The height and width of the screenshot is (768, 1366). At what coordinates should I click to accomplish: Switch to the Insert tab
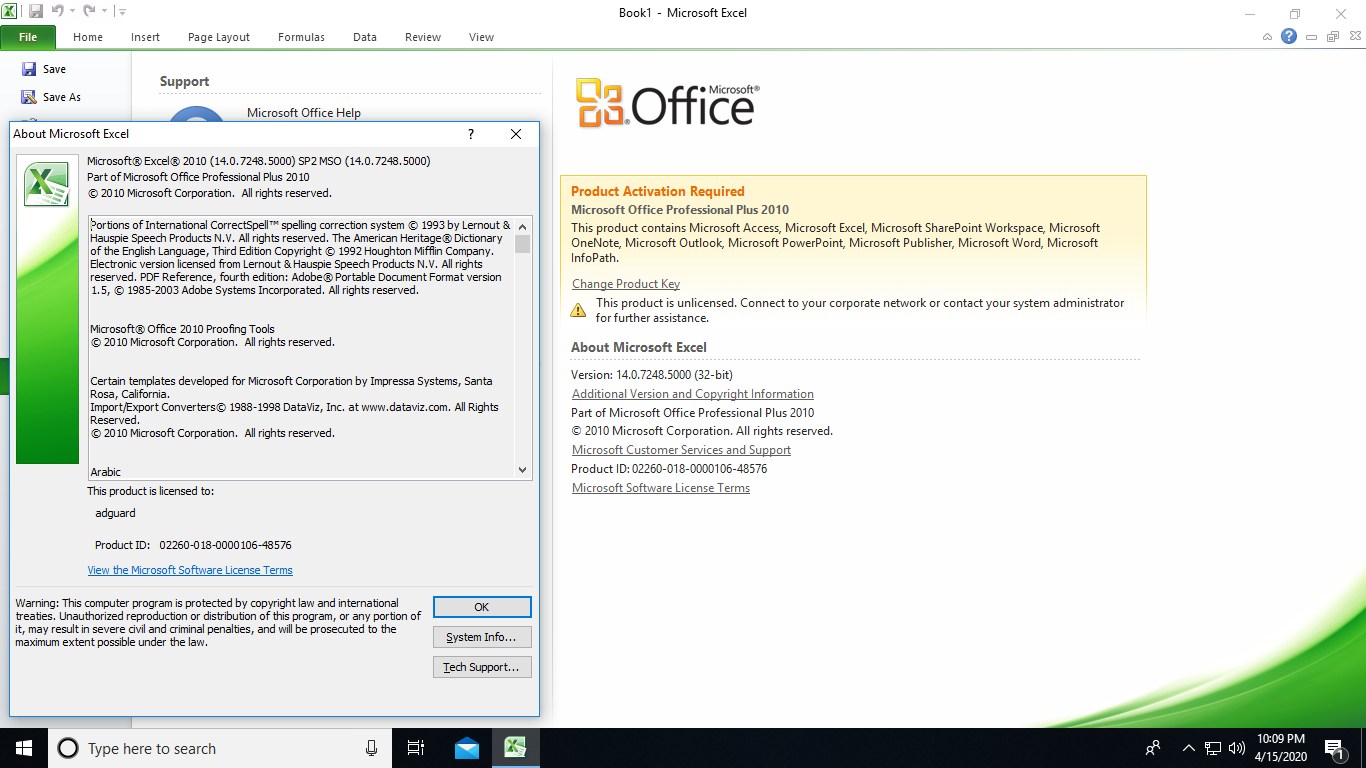click(145, 37)
